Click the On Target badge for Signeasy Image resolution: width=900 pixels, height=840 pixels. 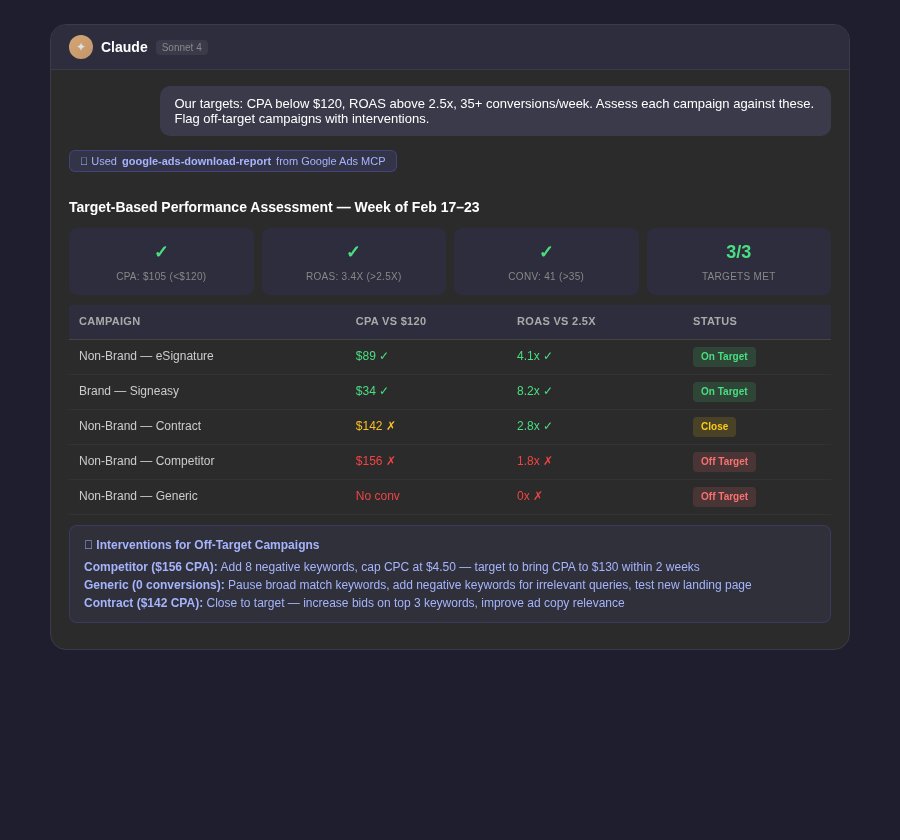(724, 392)
